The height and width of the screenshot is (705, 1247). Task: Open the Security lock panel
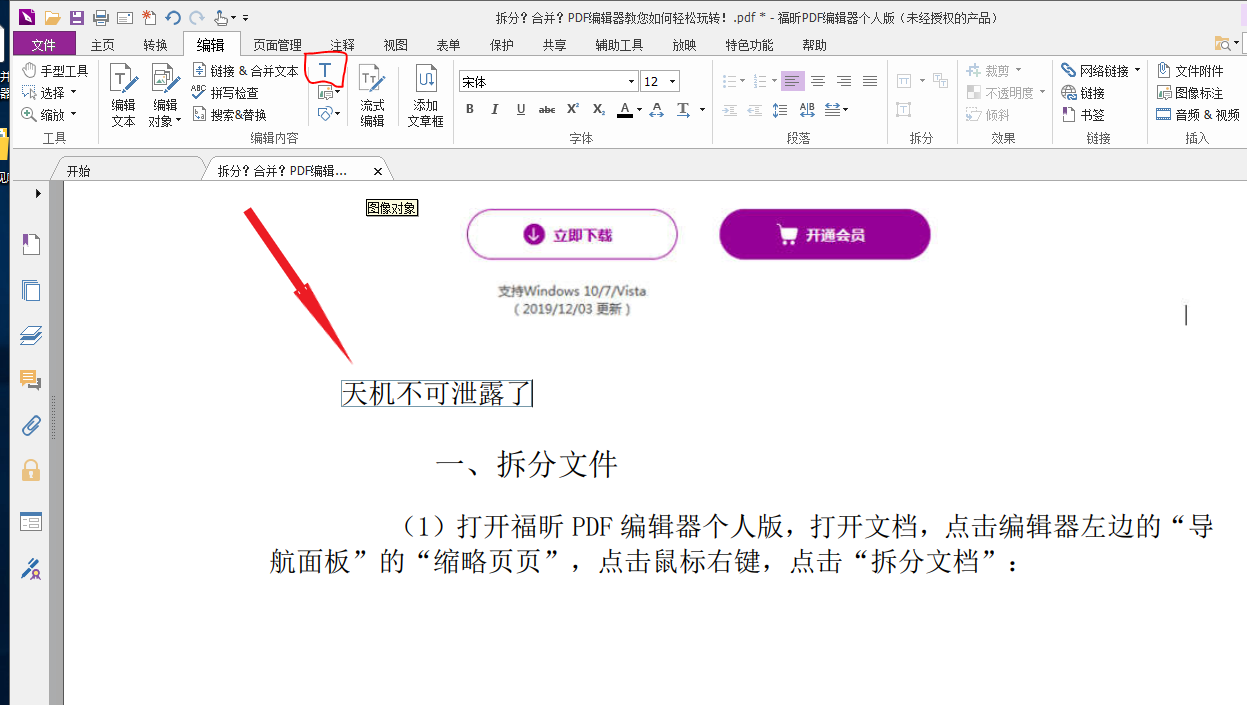pos(31,470)
